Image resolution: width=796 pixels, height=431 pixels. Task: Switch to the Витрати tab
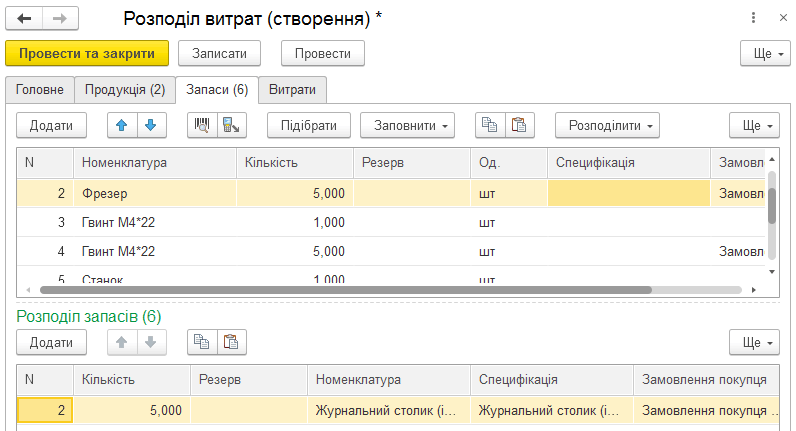click(292, 90)
